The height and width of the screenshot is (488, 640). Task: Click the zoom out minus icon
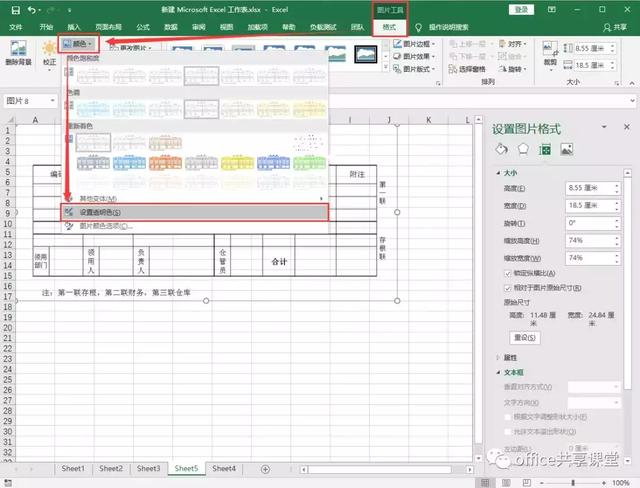click(x=542, y=483)
